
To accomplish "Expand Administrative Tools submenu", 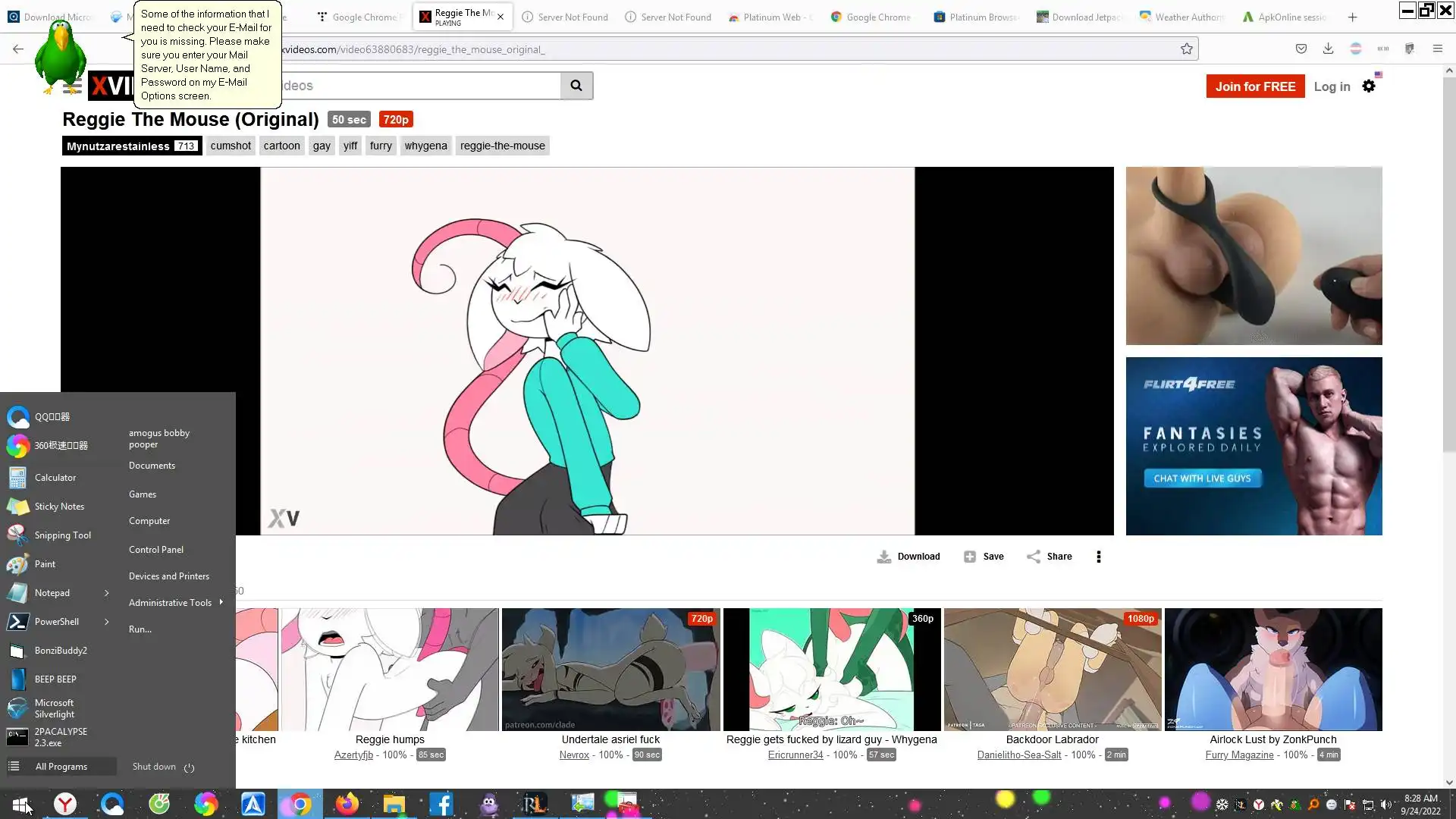I will (x=221, y=602).
